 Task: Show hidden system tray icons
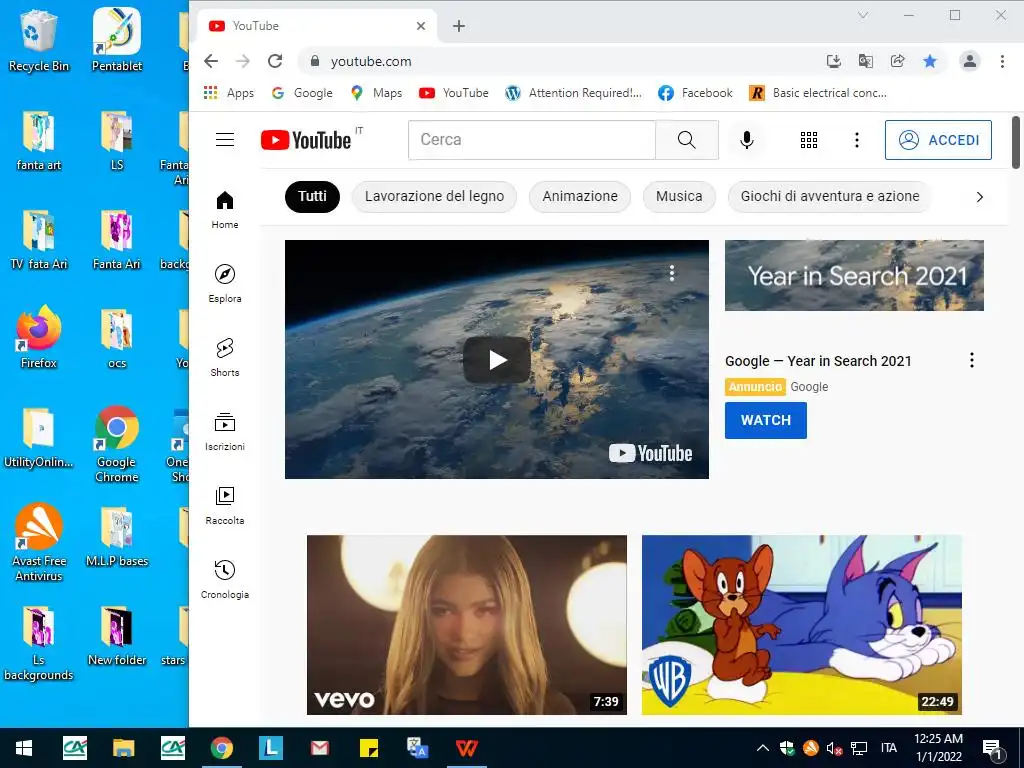(762, 748)
